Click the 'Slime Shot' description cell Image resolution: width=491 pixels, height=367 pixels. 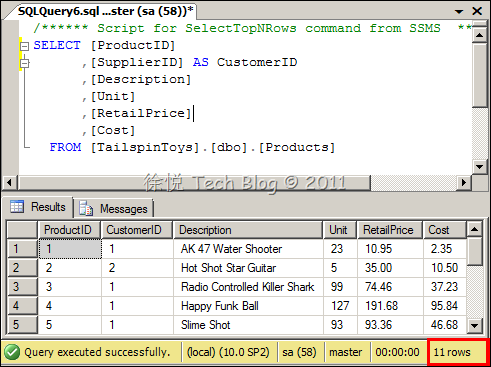click(x=248, y=325)
